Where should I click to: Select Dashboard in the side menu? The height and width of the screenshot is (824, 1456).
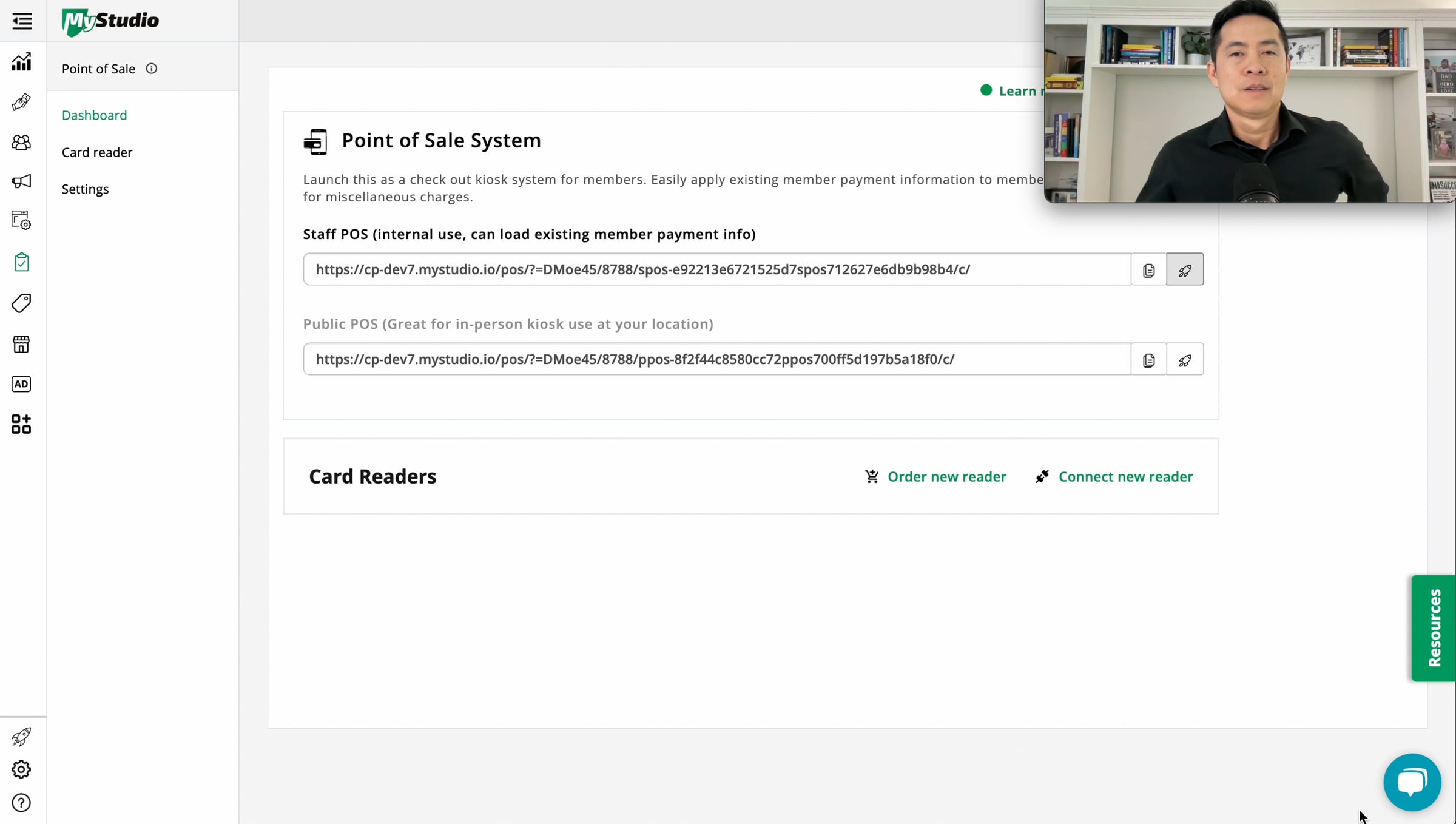94,115
